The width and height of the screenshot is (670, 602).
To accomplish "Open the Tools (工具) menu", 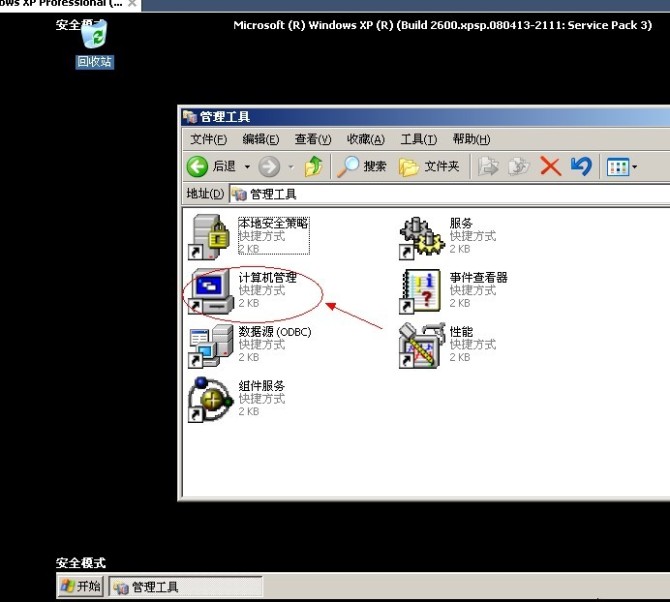I will (x=419, y=139).
